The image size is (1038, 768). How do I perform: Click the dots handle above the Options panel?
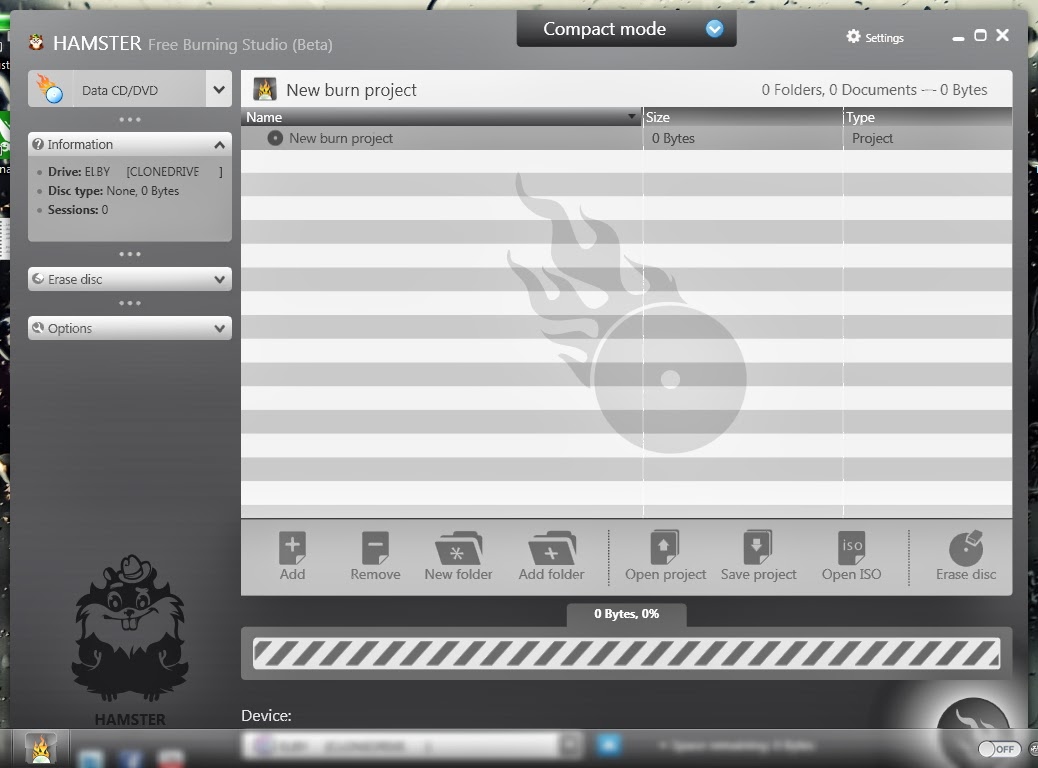point(130,303)
